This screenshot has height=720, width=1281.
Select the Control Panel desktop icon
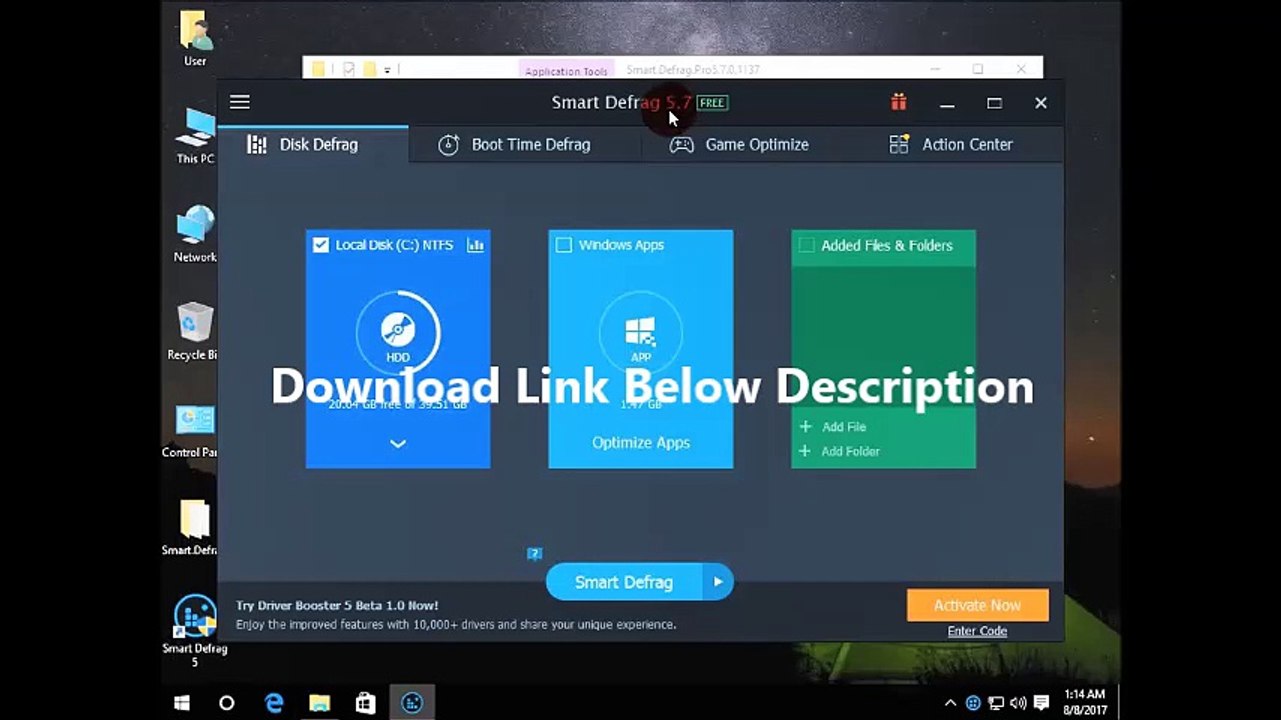pos(190,431)
